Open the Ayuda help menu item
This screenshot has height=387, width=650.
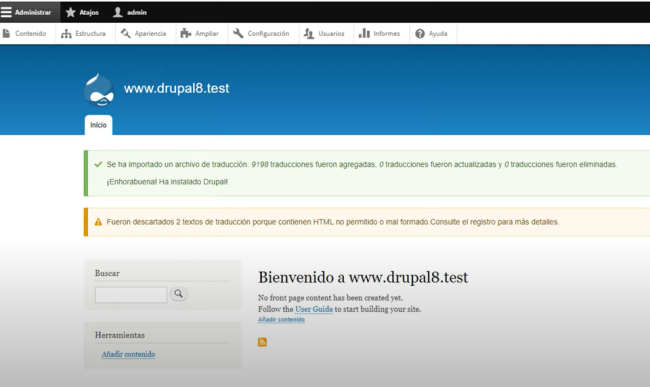[x=432, y=34]
